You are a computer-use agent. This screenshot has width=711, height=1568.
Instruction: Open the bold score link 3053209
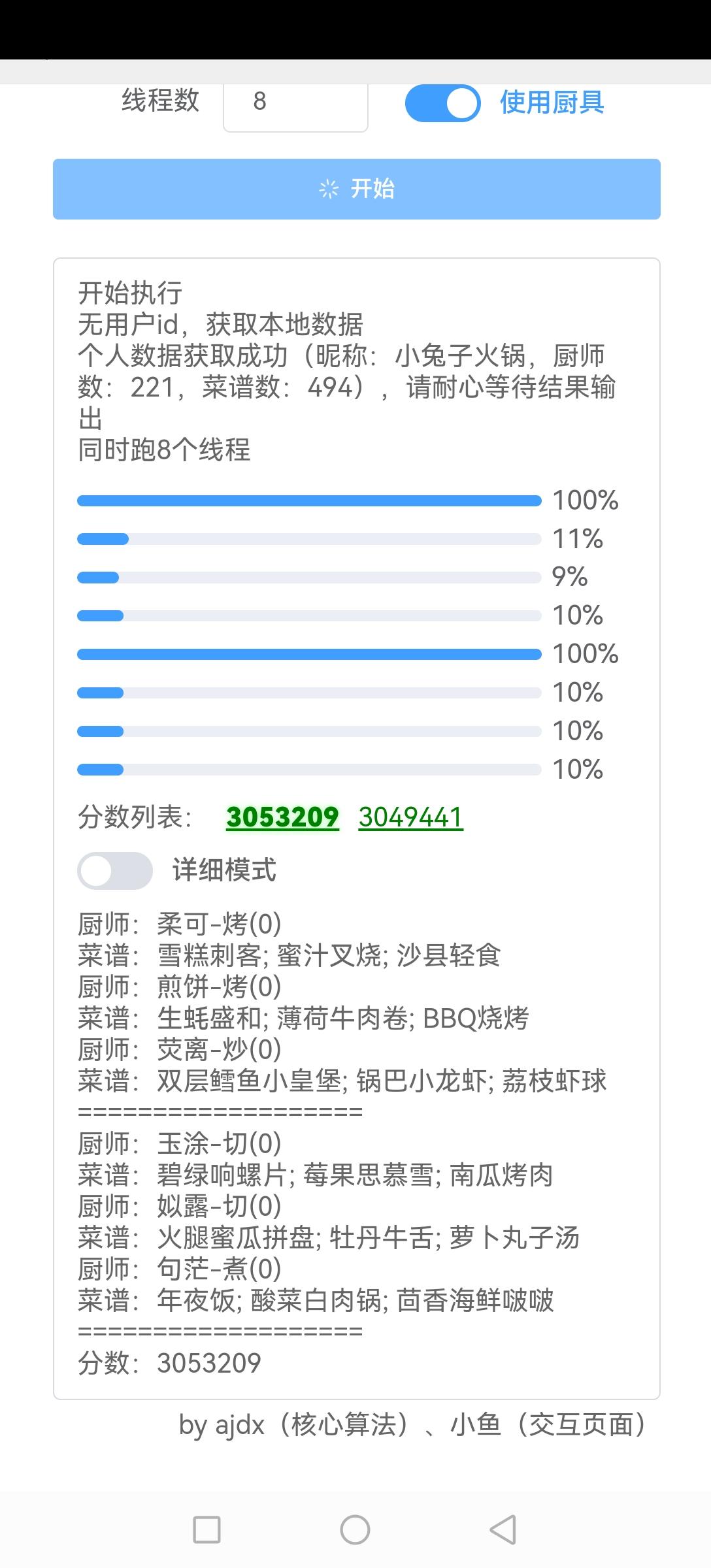click(282, 817)
